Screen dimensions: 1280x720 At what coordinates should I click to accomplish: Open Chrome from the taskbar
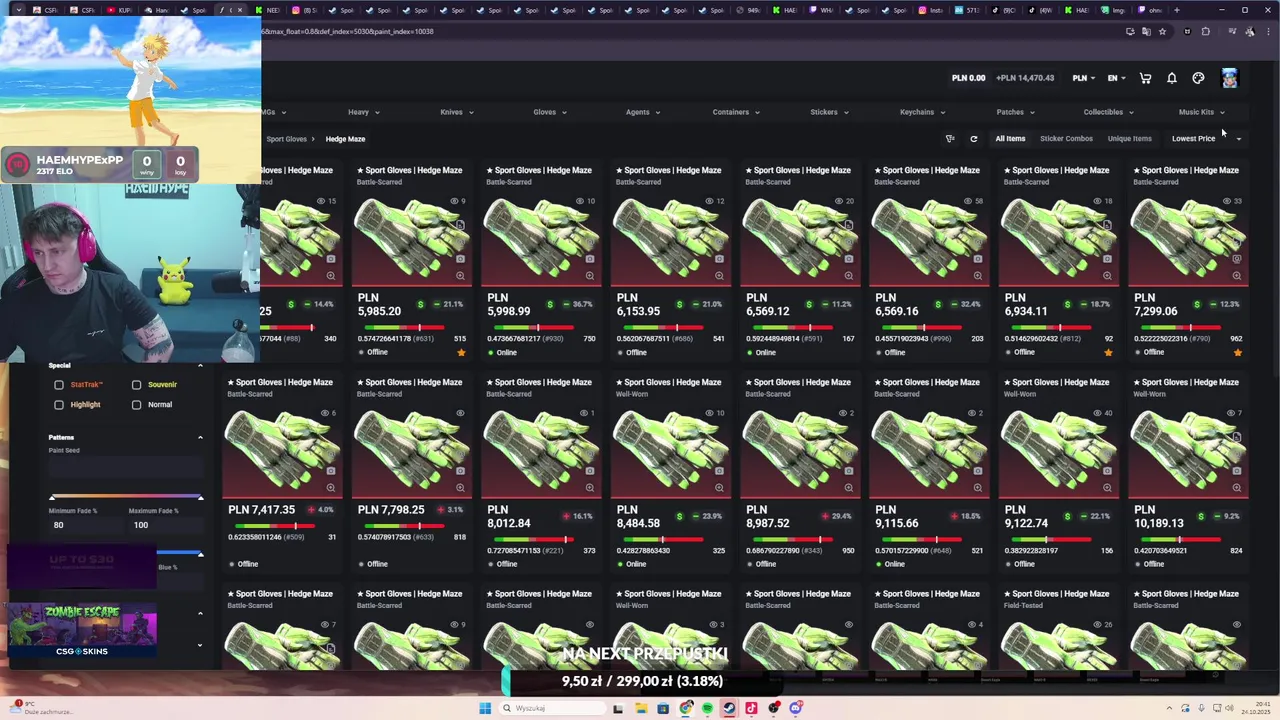(686, 708)
